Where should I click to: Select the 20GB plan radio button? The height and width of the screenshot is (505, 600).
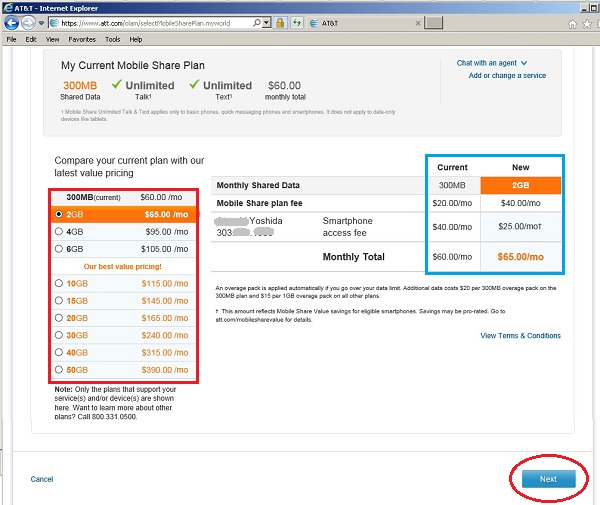tap(59, 318)
